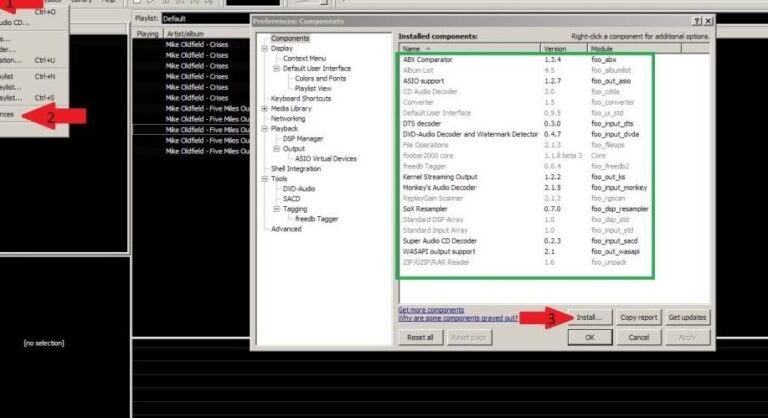This screenshot has height=418, width=768.
Task: Open the SACD tools page
Action: pyautogui.click(x=291, y=199)
